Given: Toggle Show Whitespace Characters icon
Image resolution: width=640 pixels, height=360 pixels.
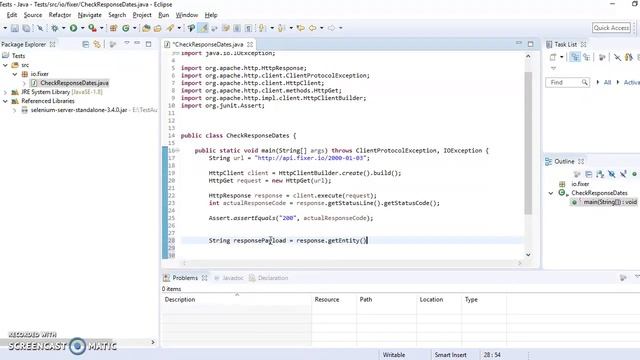Looking at the screenshot, I should click(248, 28).
